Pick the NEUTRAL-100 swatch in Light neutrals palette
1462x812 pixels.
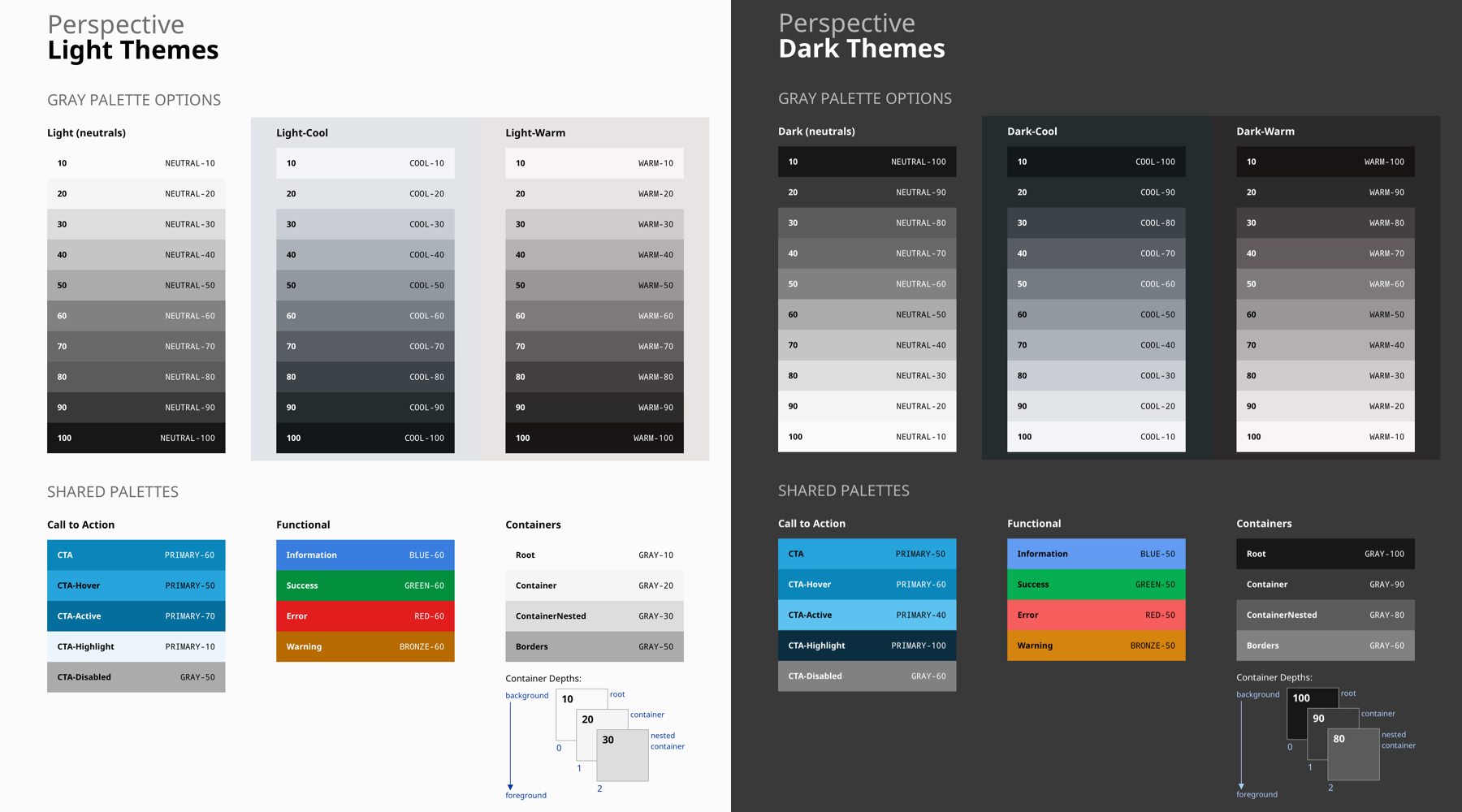tap(136, 438)
